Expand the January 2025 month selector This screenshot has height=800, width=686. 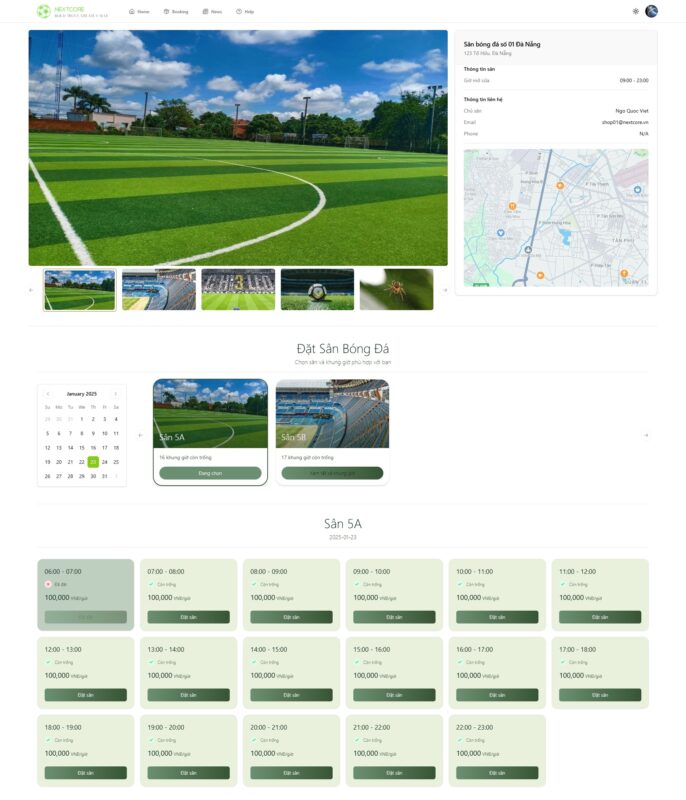[x=82, y=394]
